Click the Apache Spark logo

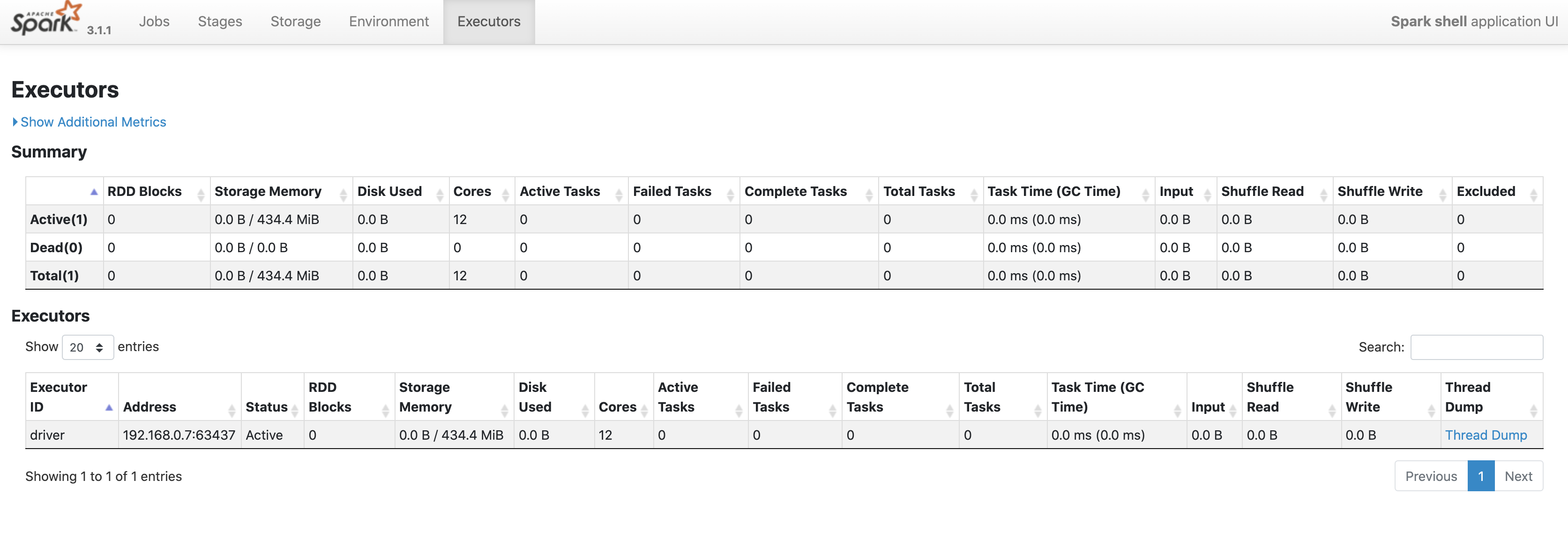[46, 20]
